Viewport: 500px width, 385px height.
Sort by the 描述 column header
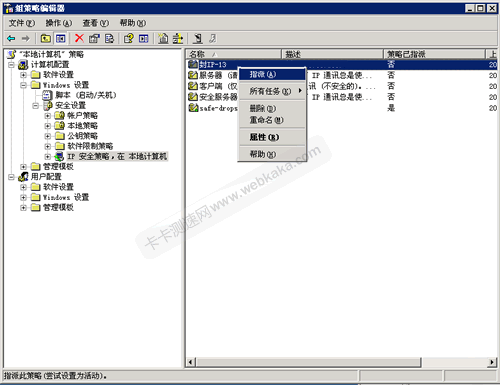pos(332,54)
